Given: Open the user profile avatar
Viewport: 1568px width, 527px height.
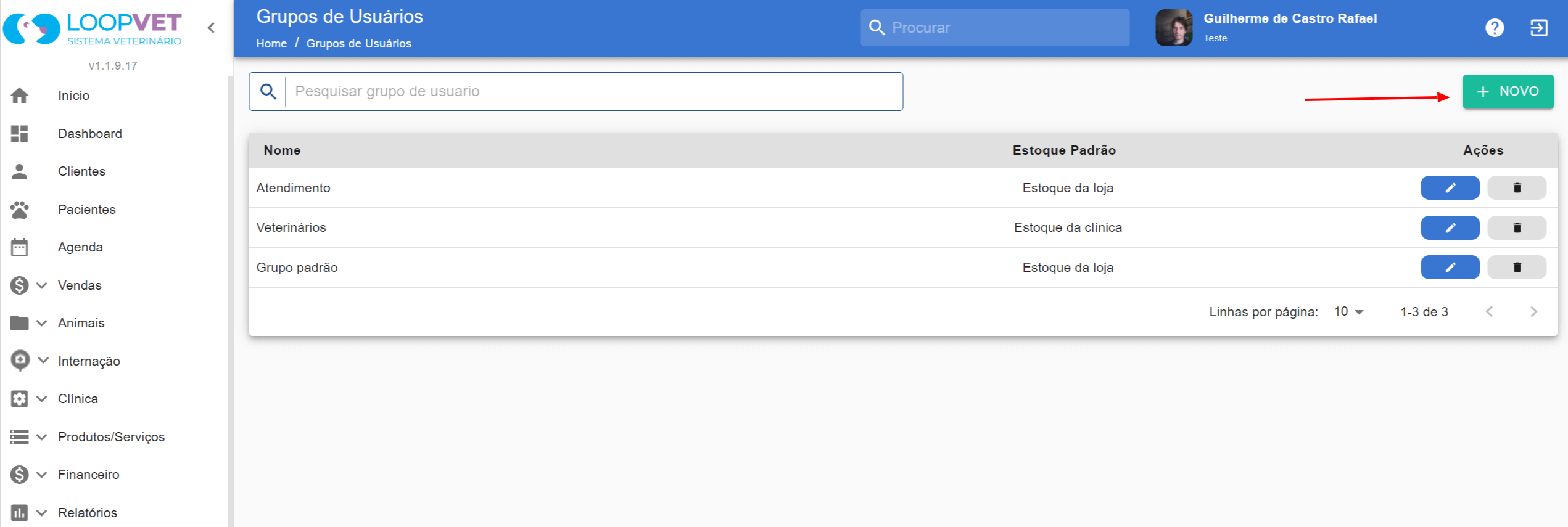Looking at the screenshot, I should [x=1173, y=28].
